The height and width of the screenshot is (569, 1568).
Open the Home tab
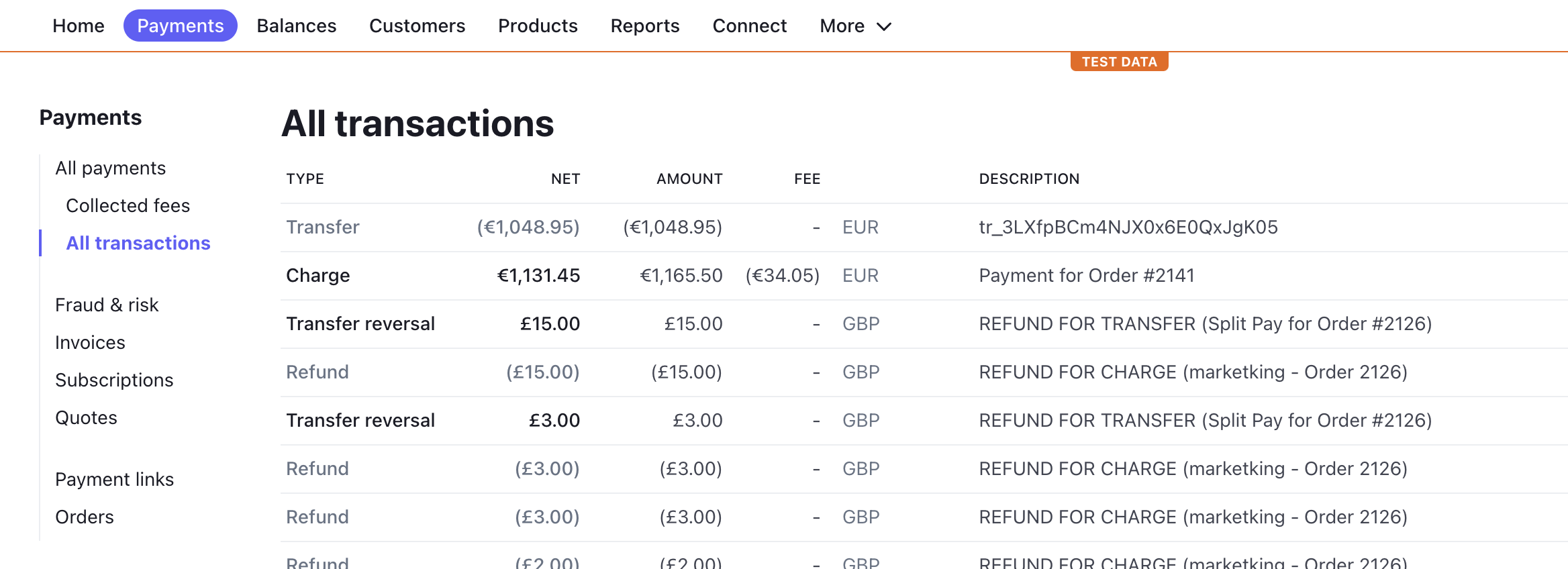point(79,25)
